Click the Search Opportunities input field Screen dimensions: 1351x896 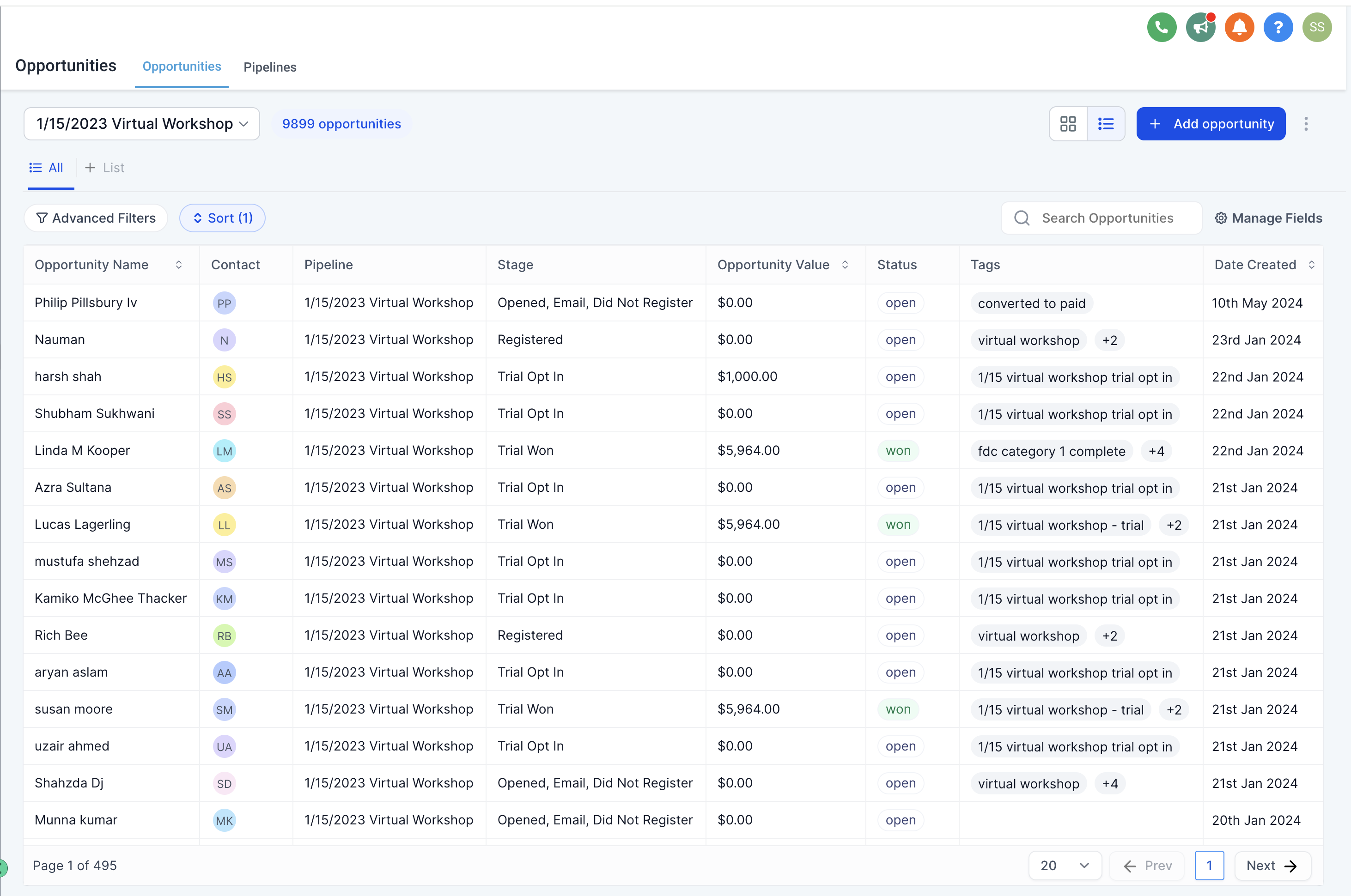[x=1107, y=218]
